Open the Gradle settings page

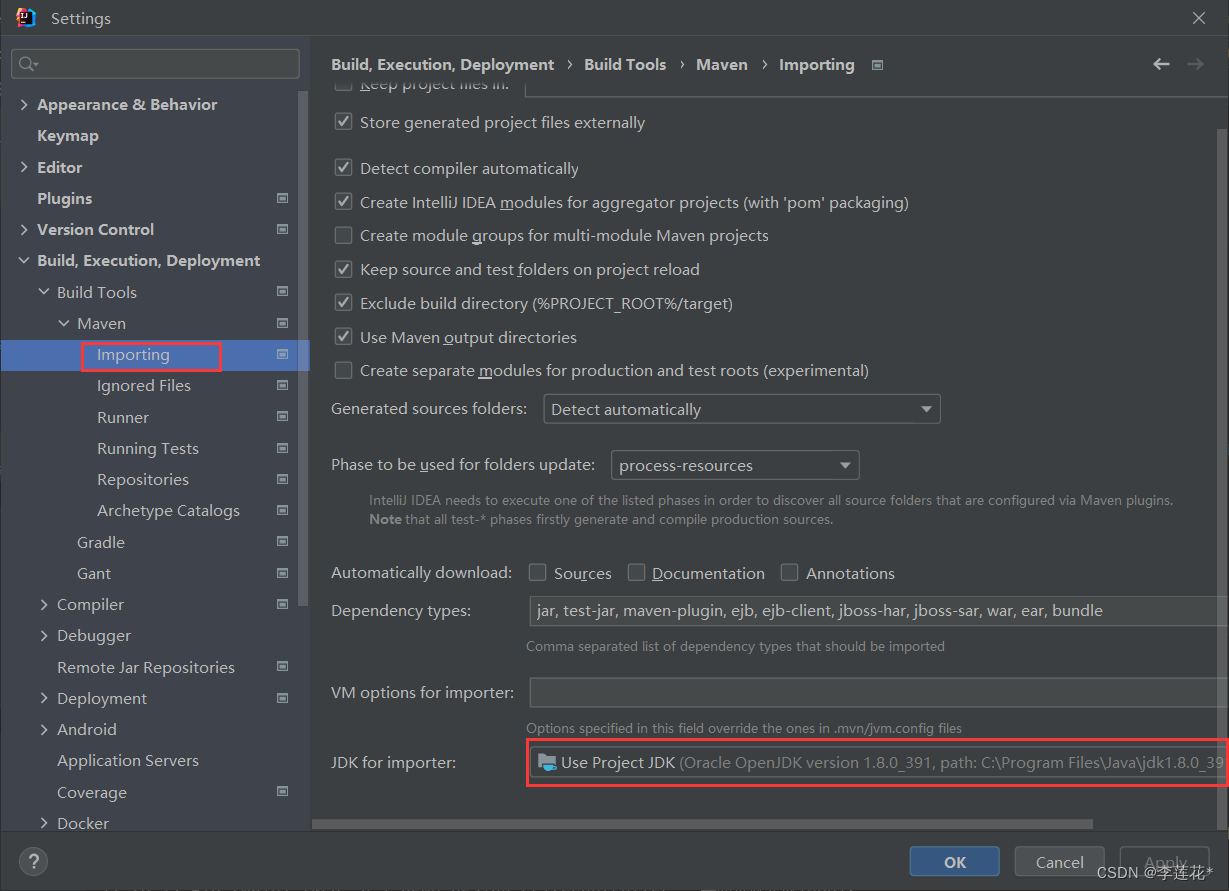pos(101,542)
